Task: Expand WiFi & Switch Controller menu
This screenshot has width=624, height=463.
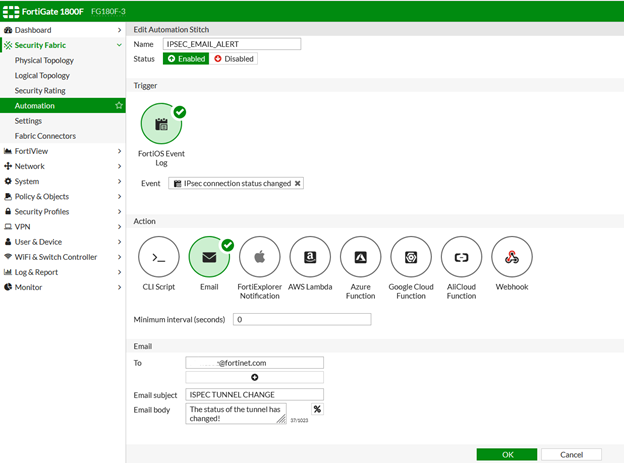Action: tap(63, 257)
